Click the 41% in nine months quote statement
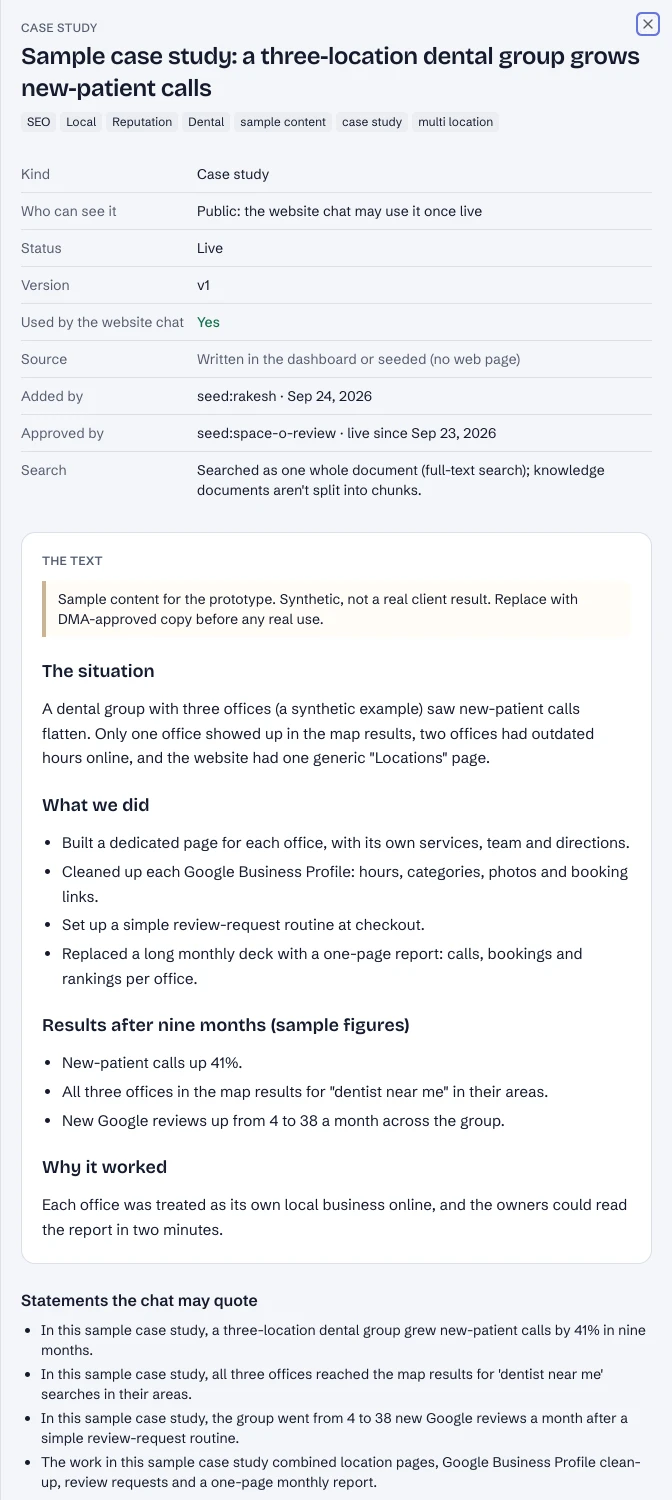 [x=343, y=1340]
